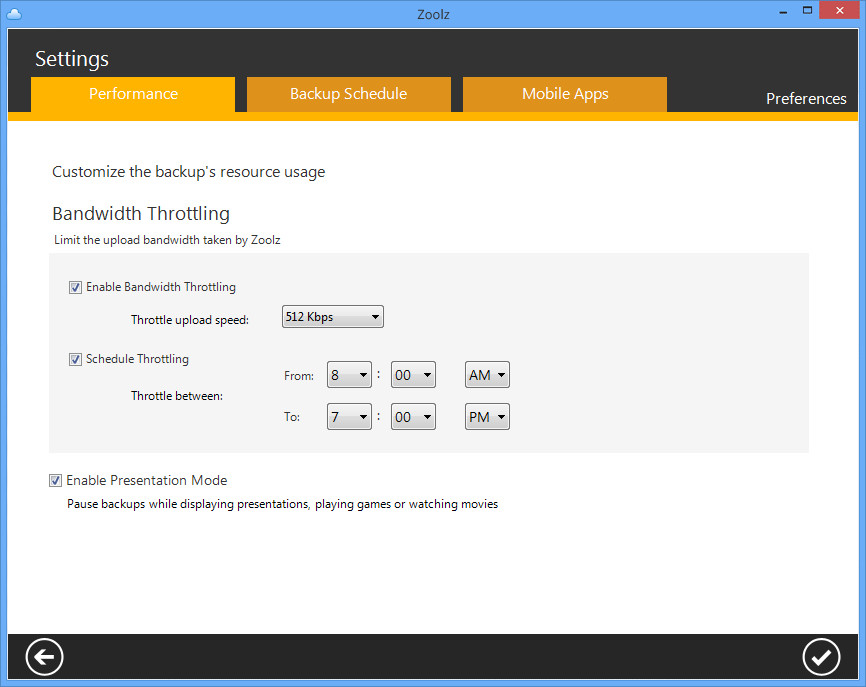This screenshot has width=866, height=687.
Task: Close the Zoolz window
Action: pos(839,10)
